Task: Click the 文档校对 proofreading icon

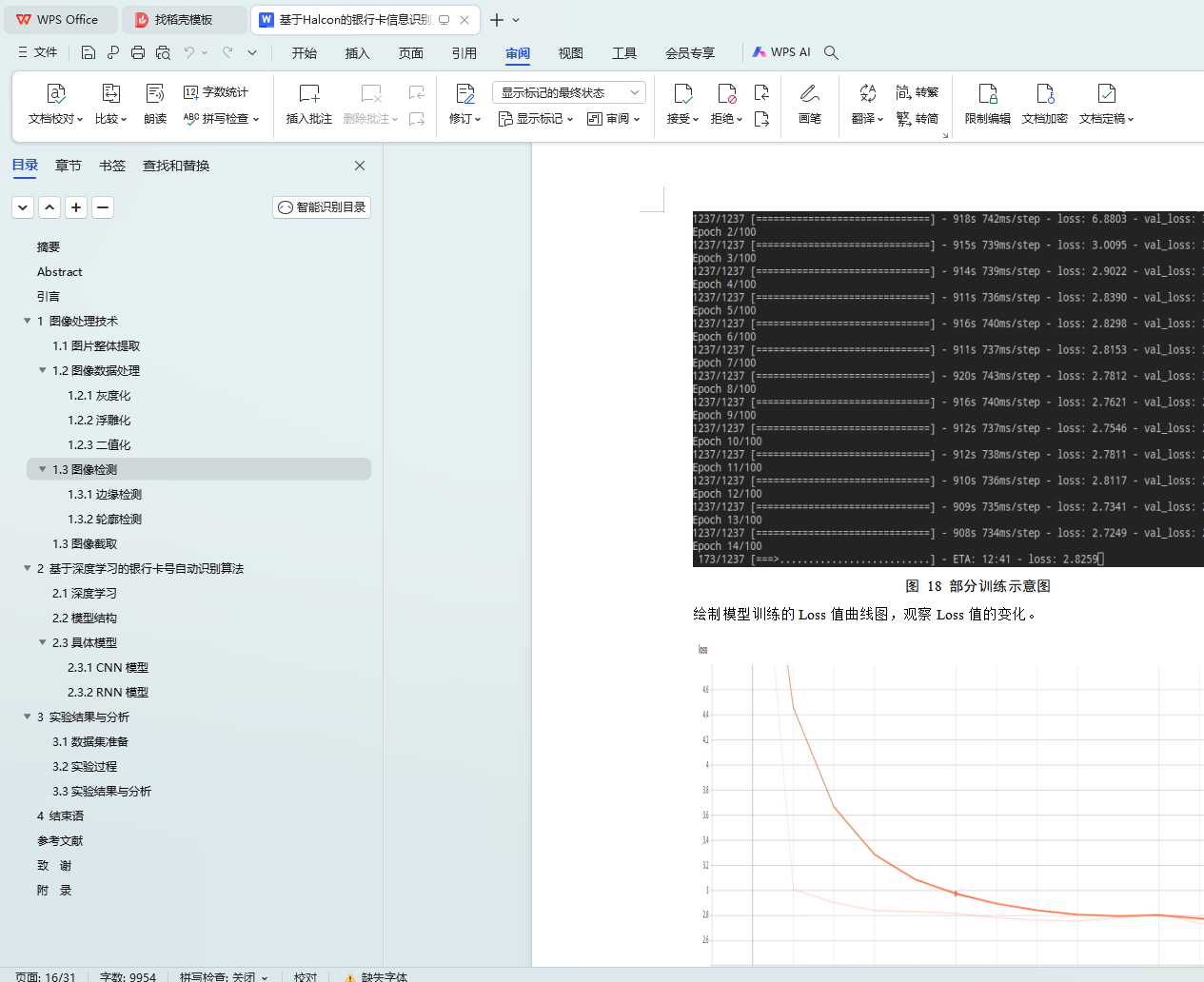Action: click(x=56, y=93)
